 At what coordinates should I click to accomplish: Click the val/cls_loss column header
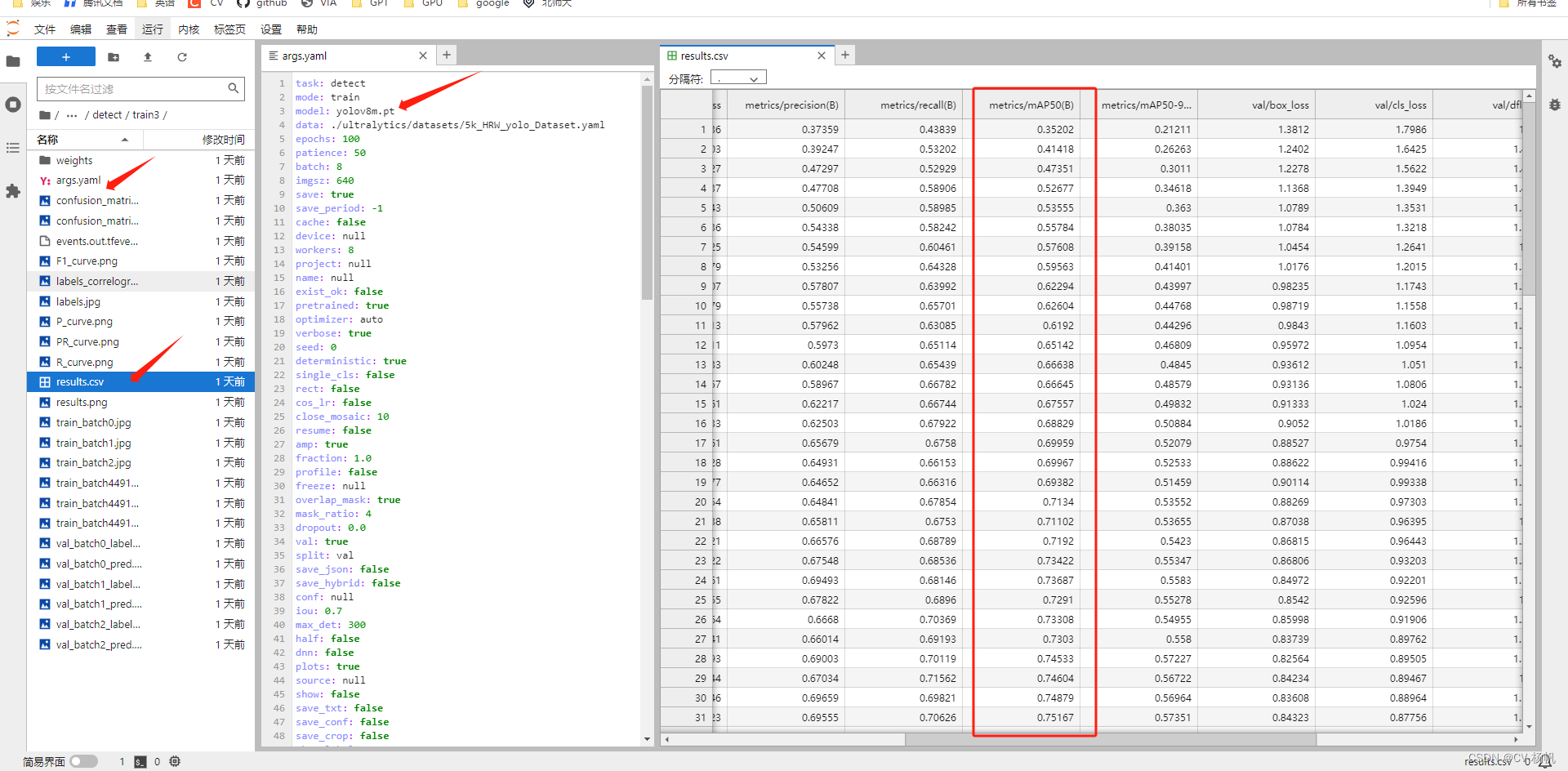tap(1374, 105)
